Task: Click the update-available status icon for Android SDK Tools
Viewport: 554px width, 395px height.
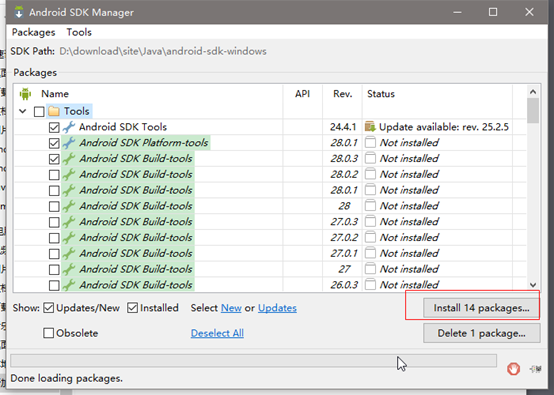Action: pos(370,126)
